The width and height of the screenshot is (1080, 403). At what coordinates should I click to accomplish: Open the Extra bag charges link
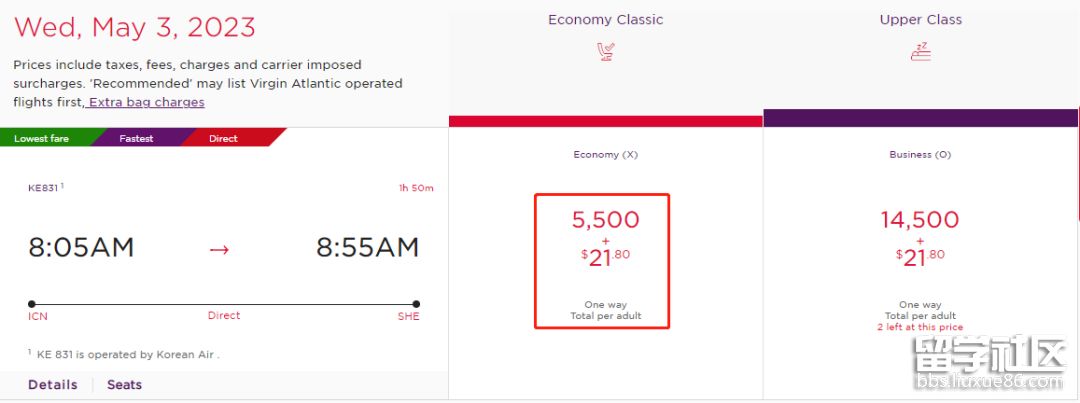click(146, 102)
